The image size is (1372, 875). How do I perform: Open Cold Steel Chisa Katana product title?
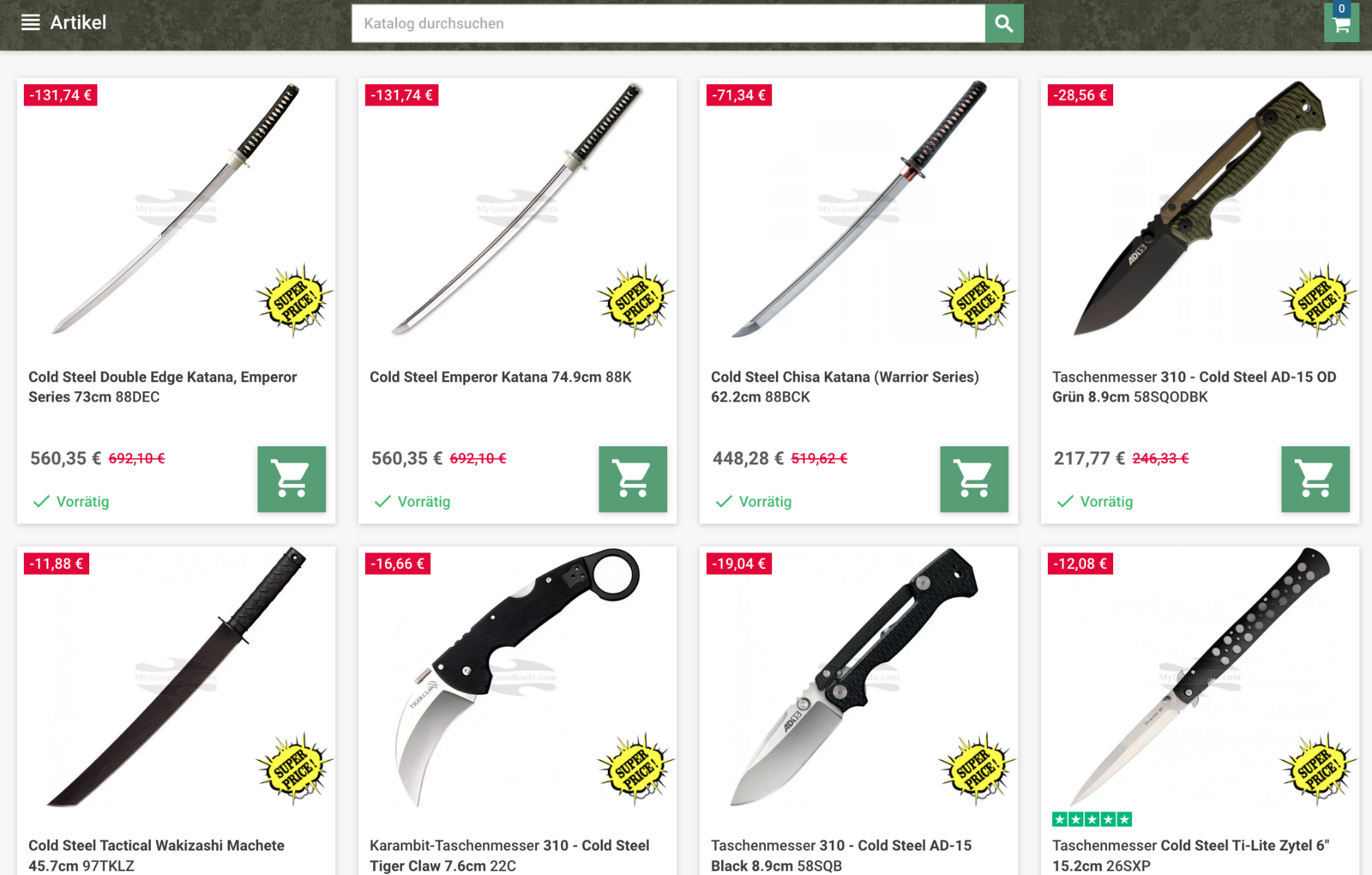pyautogui.click(x=845, y=387)
